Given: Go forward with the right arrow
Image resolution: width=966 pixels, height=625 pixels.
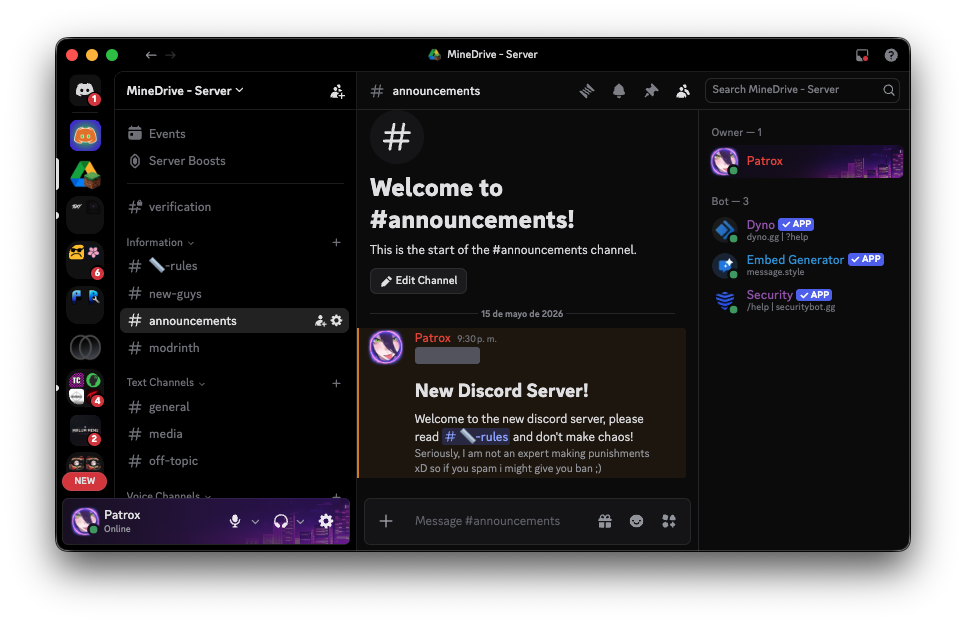Looking at the screenshot, I should coord(171,55).
